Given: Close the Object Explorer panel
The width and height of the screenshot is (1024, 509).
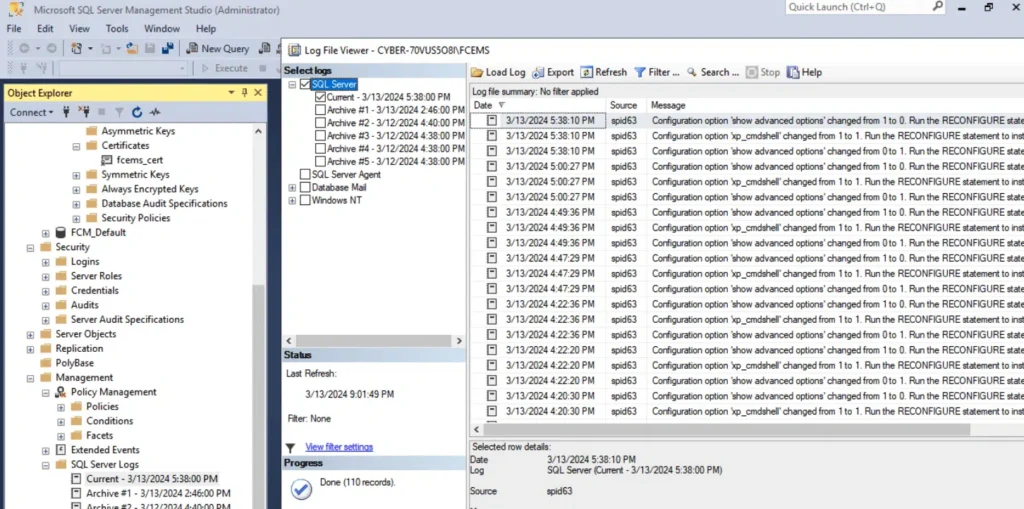Looking at the screenshot, I should pos(258,93).
